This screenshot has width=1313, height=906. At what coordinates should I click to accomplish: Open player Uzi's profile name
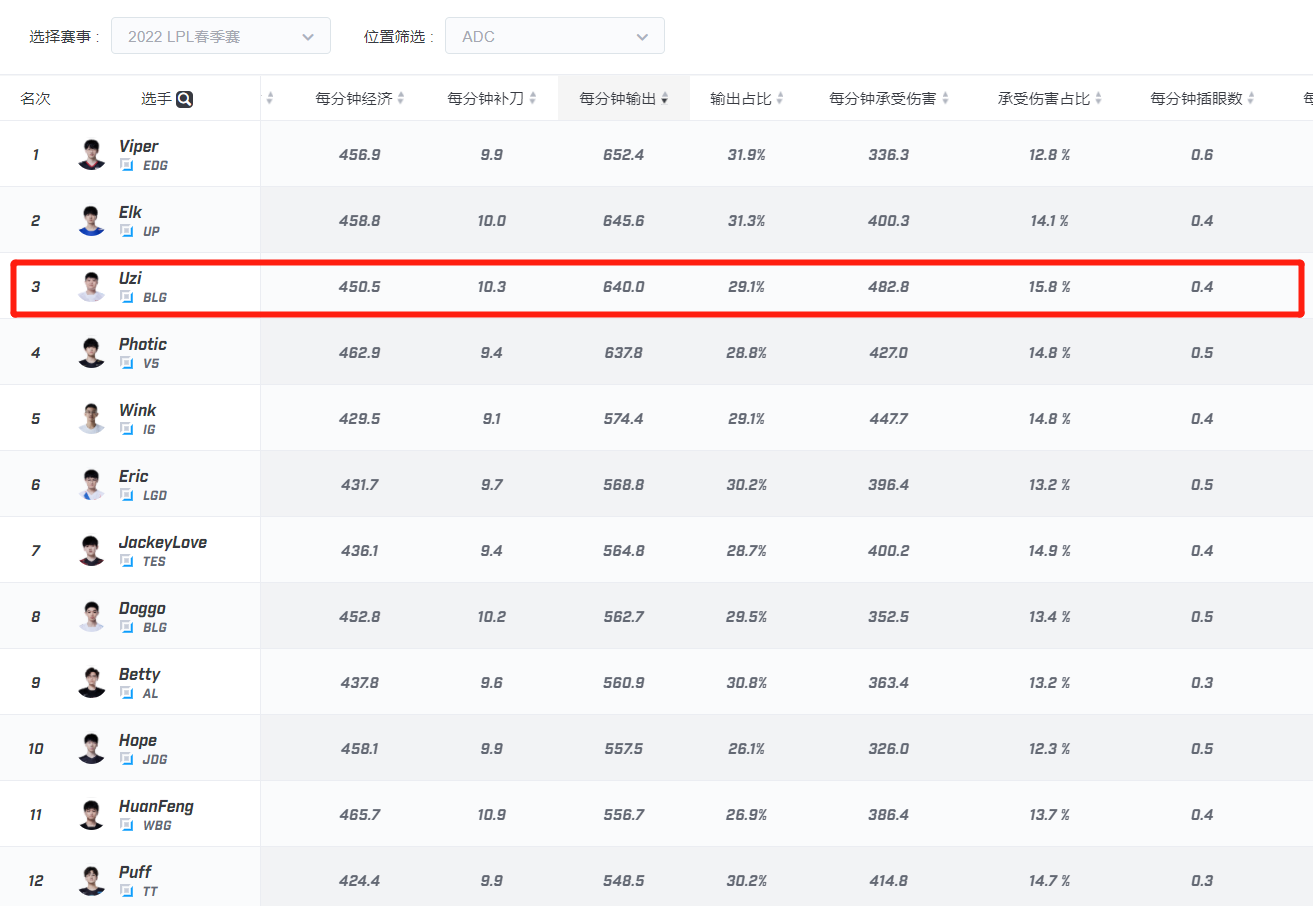130,278
